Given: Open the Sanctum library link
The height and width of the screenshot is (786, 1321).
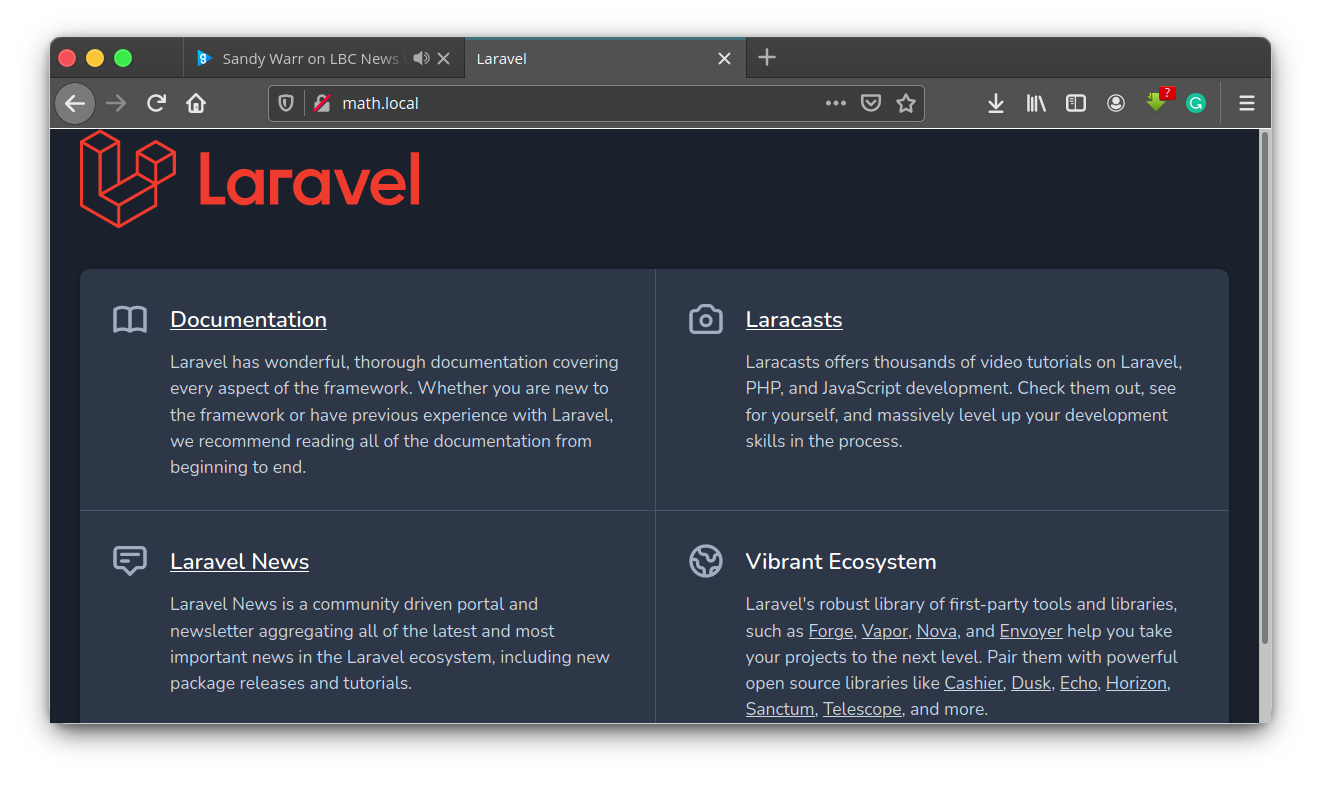Looking at the screenshot, I should point(780,709).
